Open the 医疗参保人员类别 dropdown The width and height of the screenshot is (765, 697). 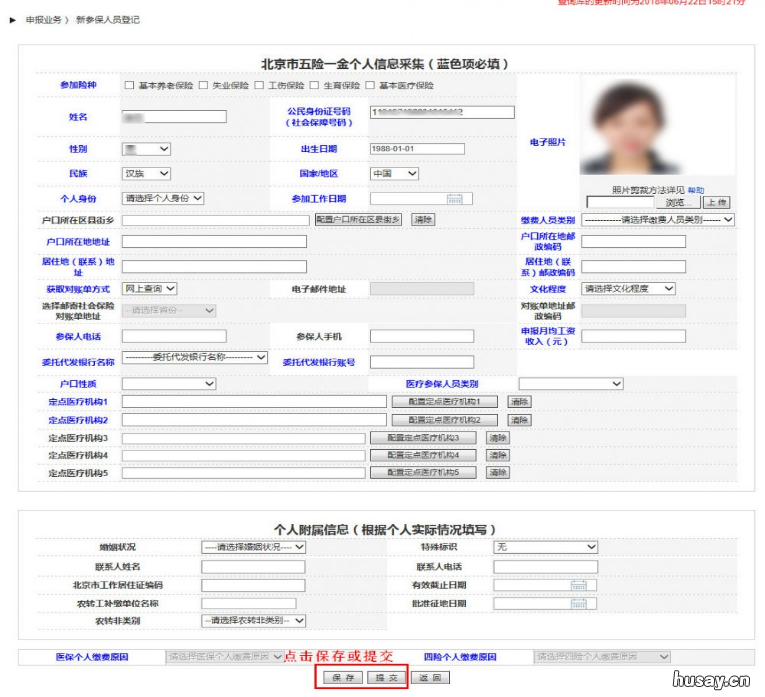[x=571, y=384]
